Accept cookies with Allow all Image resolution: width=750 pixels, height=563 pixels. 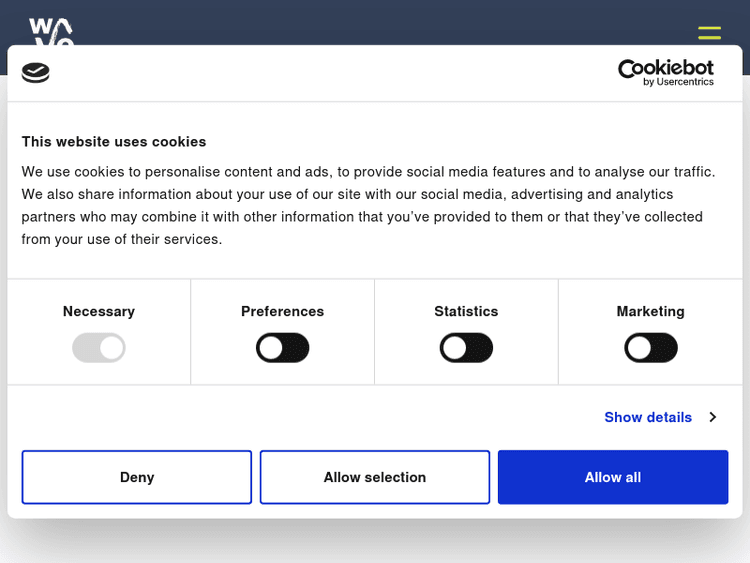click(x=613, y=477)
